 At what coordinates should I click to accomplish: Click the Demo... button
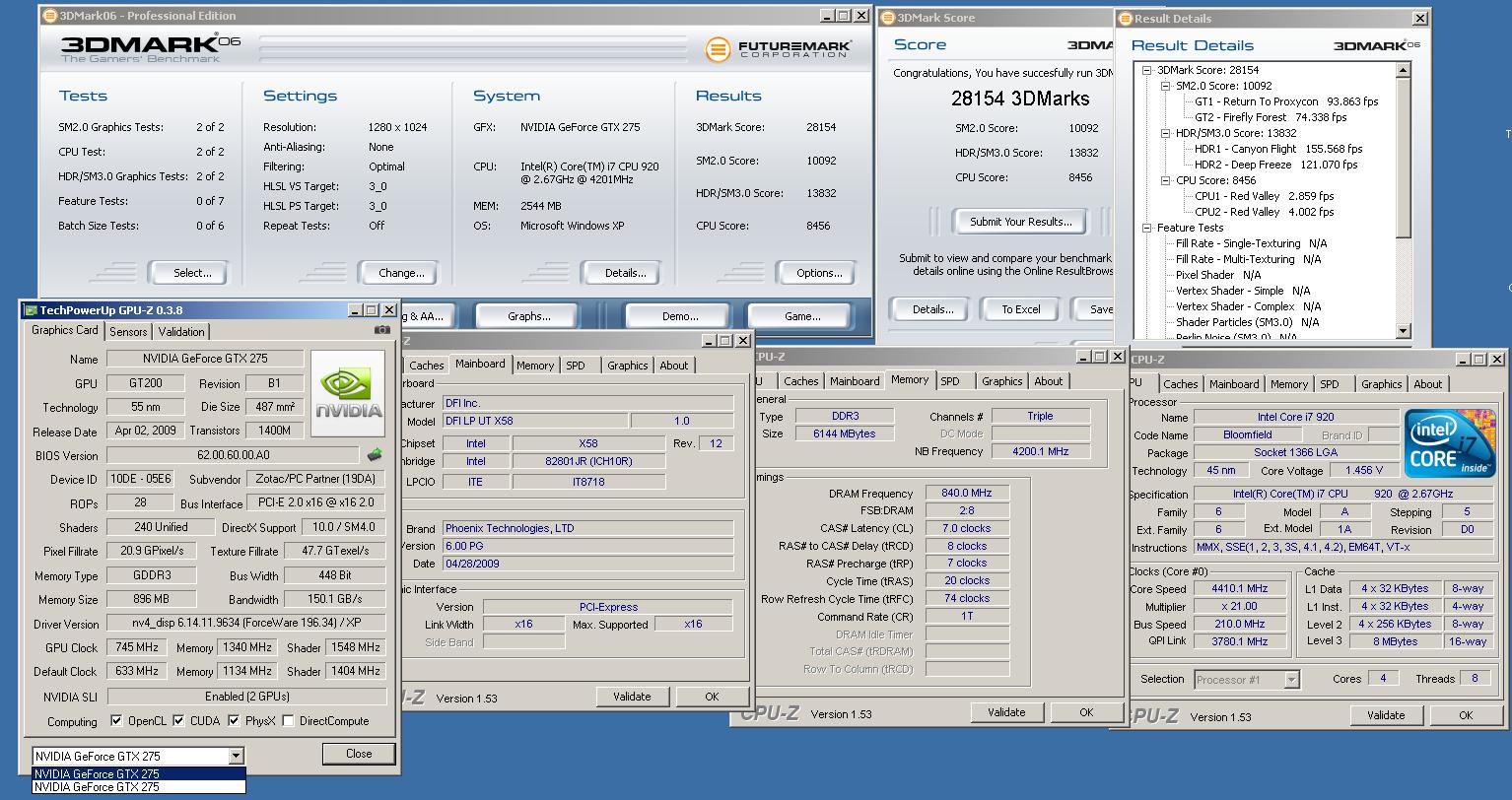coord(680,316)
